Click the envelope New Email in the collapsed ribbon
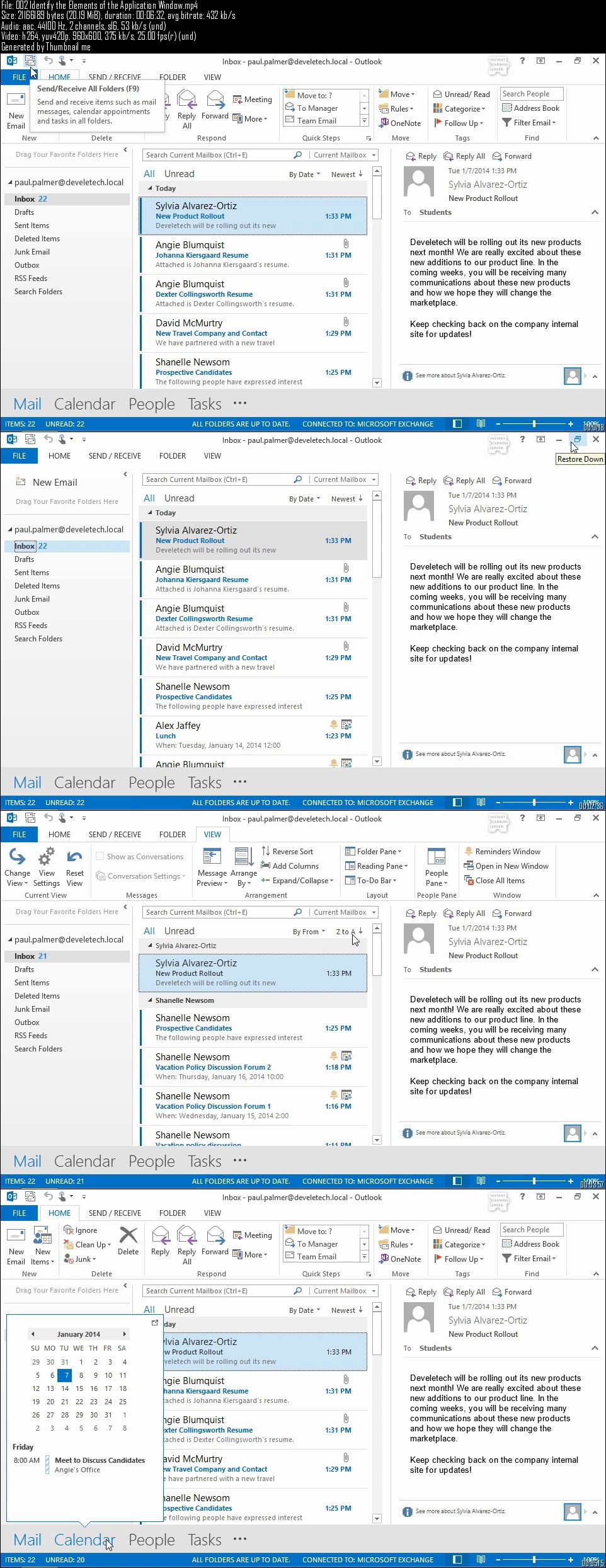The image size is (606, 1568). [x=46, y=482]
